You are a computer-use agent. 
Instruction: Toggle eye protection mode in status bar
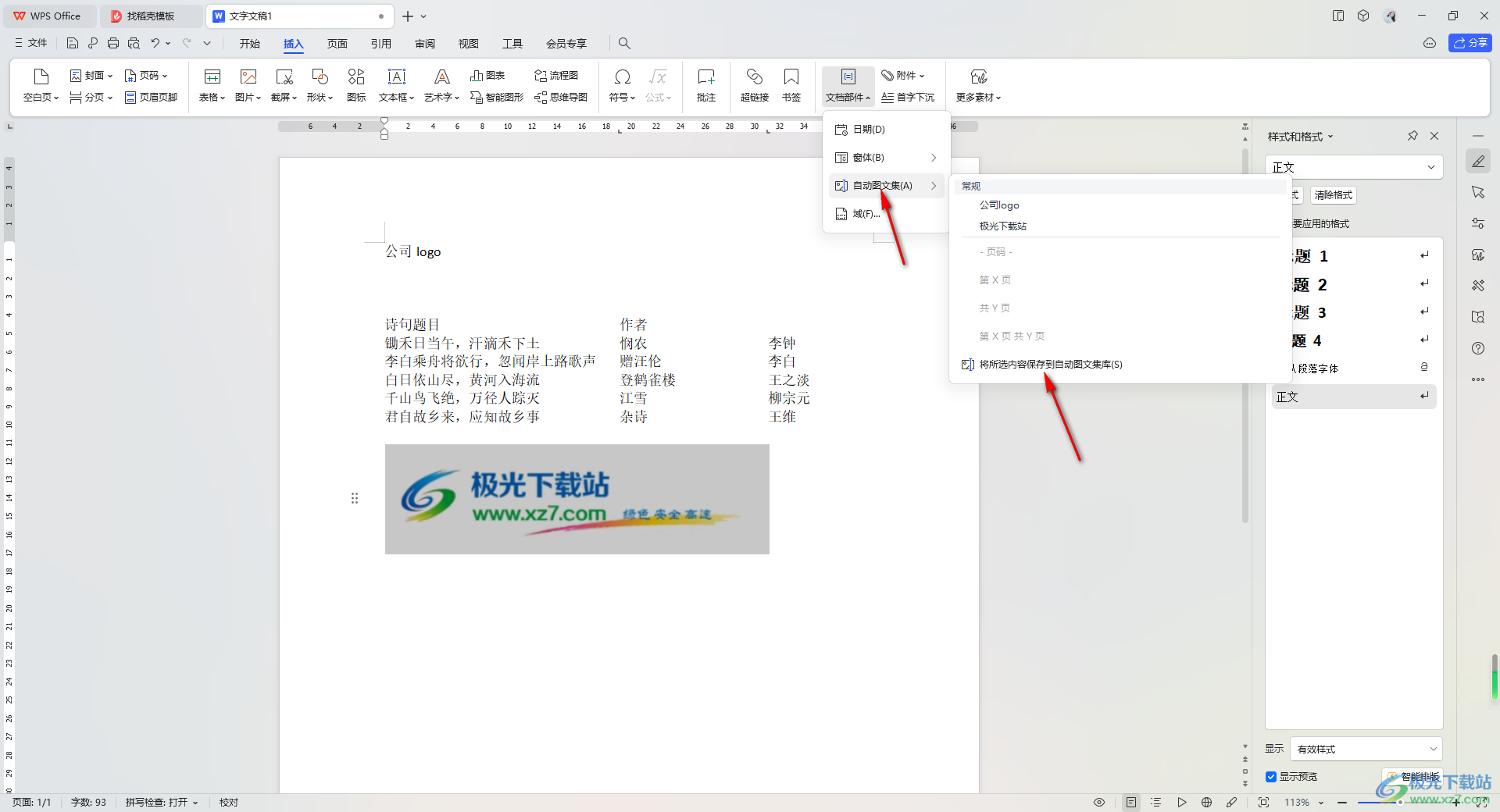point(1099,803)
